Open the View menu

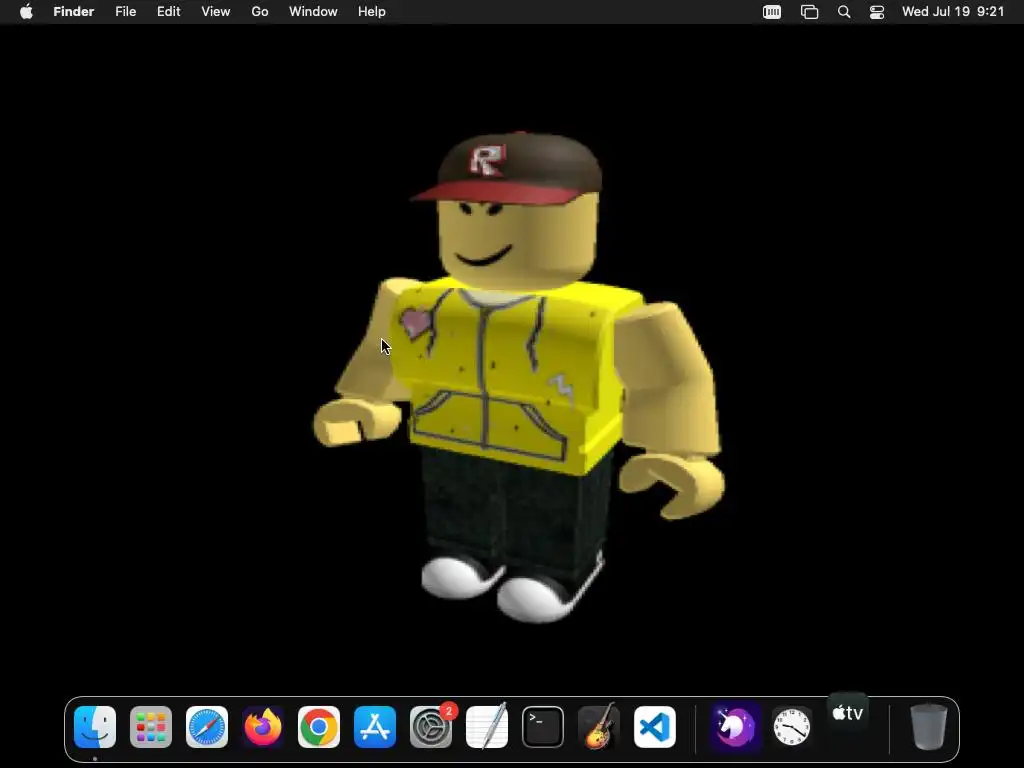tap(216, 12)
